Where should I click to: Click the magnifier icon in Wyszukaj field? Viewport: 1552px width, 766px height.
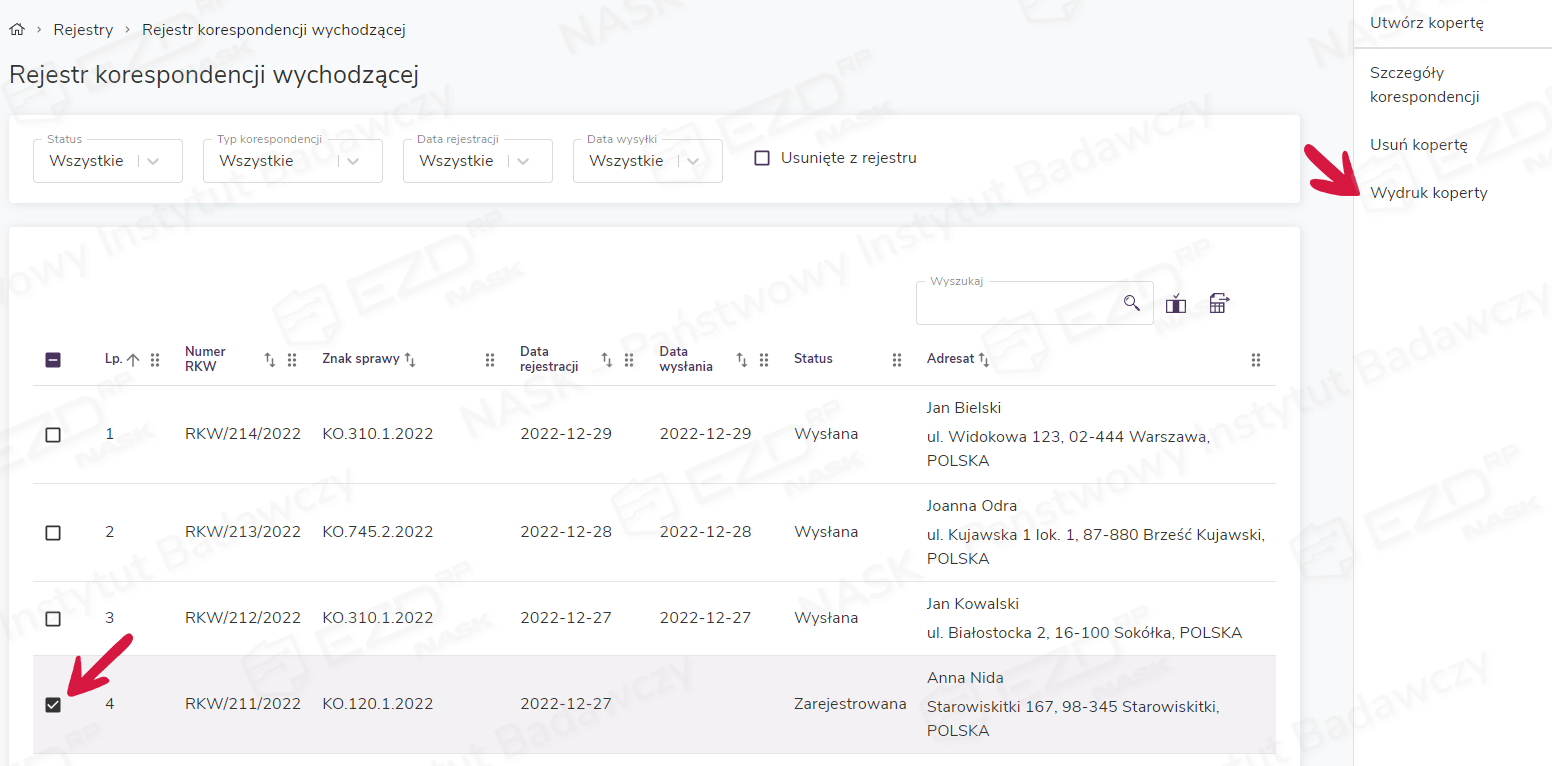1131,303
